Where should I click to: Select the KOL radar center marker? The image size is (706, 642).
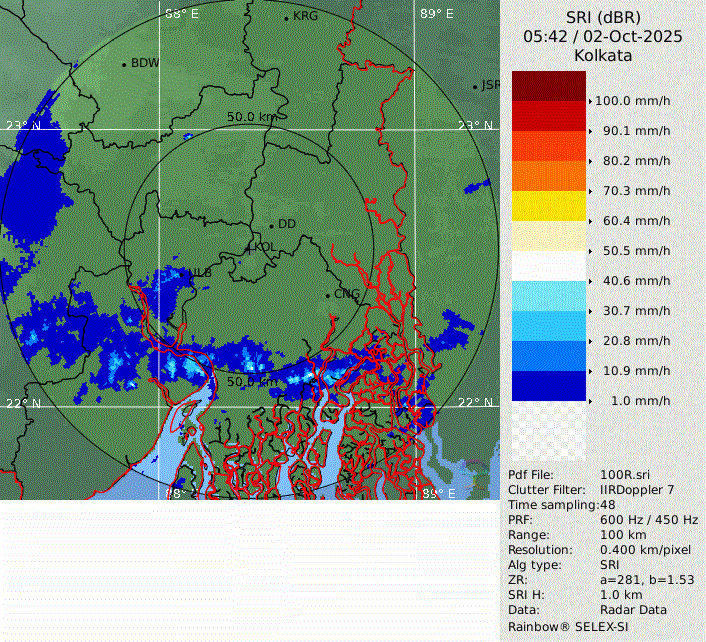click(250, 247)
